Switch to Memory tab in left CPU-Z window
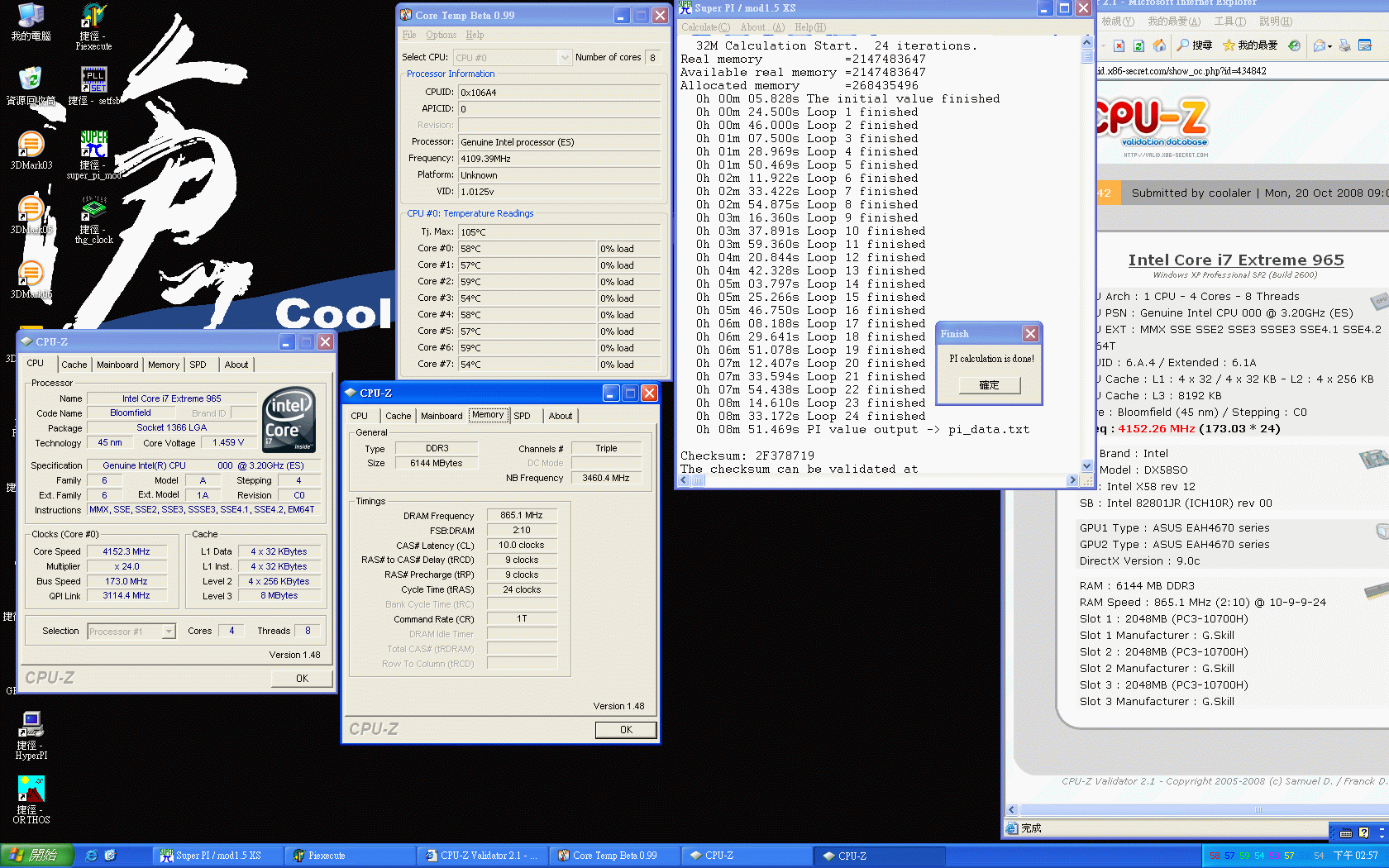 pos(164,365)
